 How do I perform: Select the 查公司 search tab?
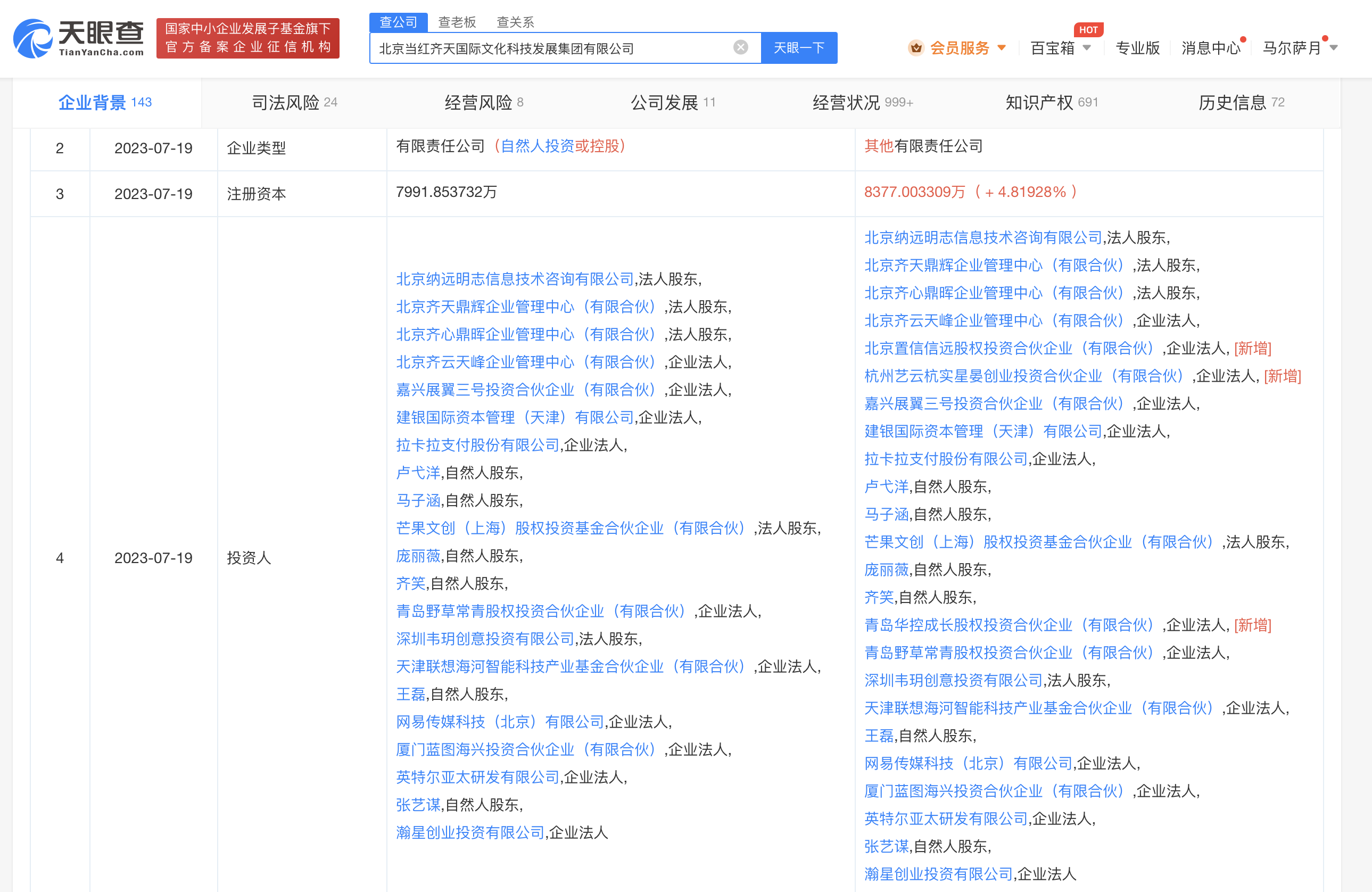398,22
